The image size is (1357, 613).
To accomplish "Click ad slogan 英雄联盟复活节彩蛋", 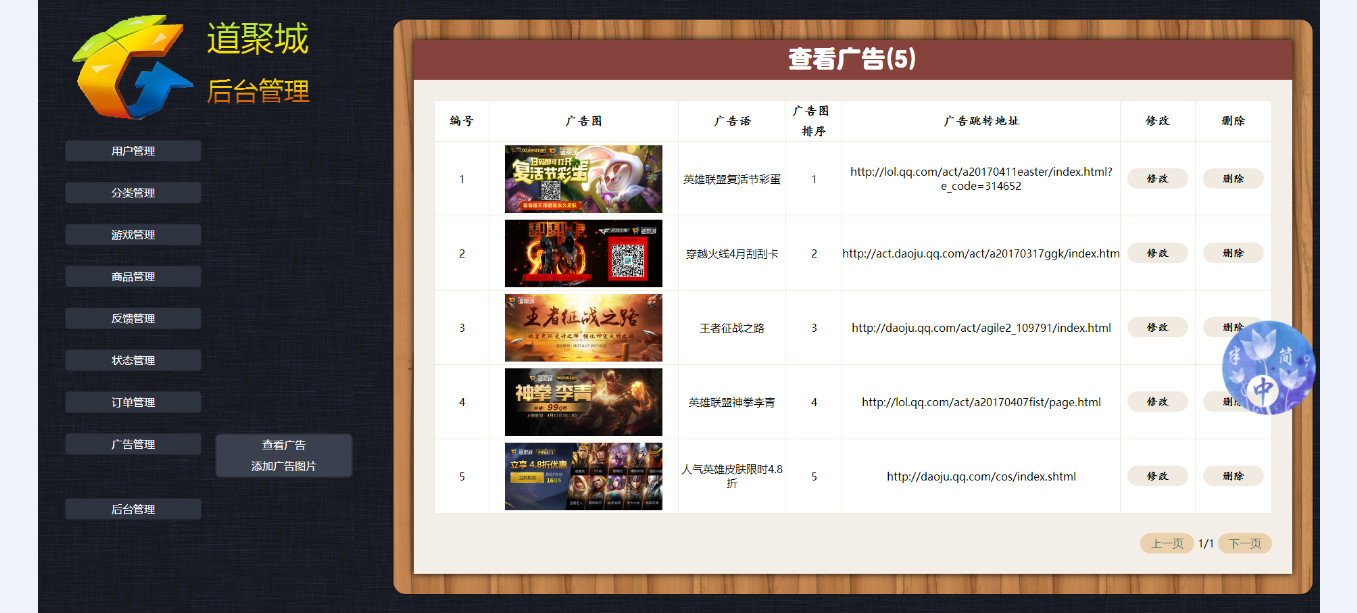I will 732,180.
